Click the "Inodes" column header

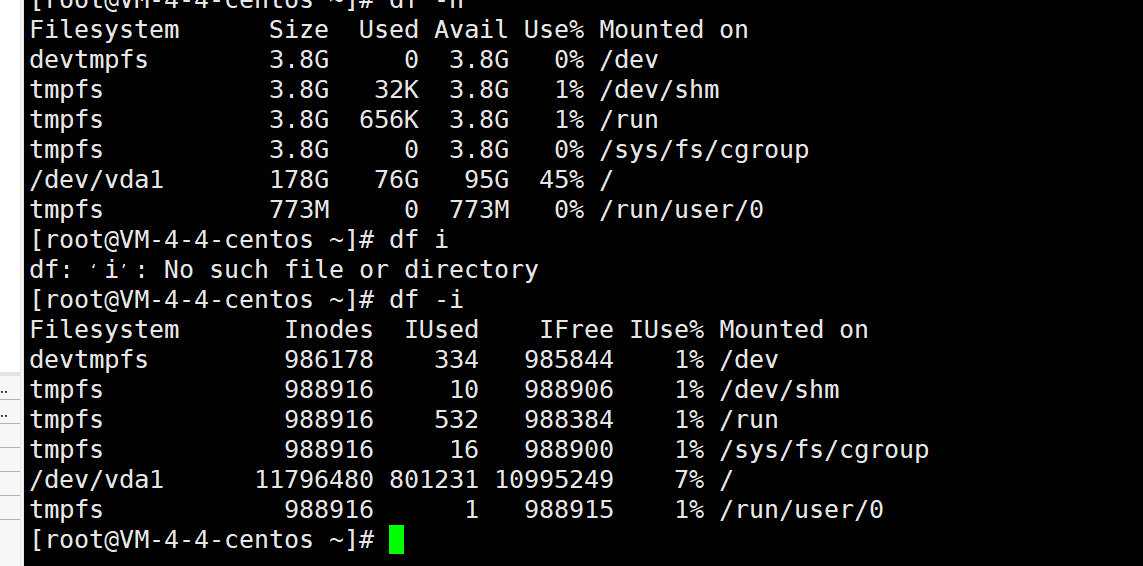click(329, 330)
